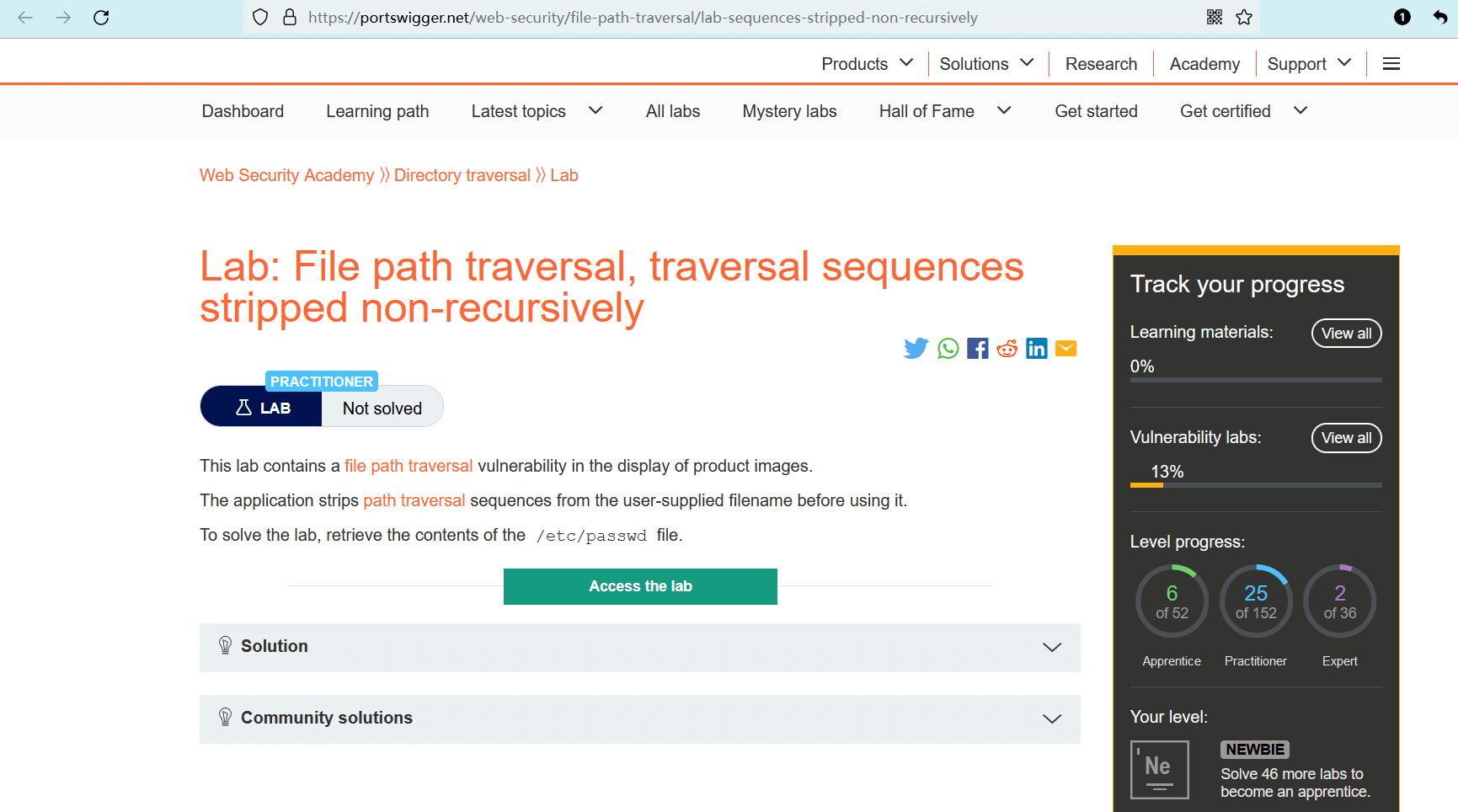Viewport: 1458px width, 812px height.
Task: Click the Learning materials progress bar
Action: point(1256,380)
